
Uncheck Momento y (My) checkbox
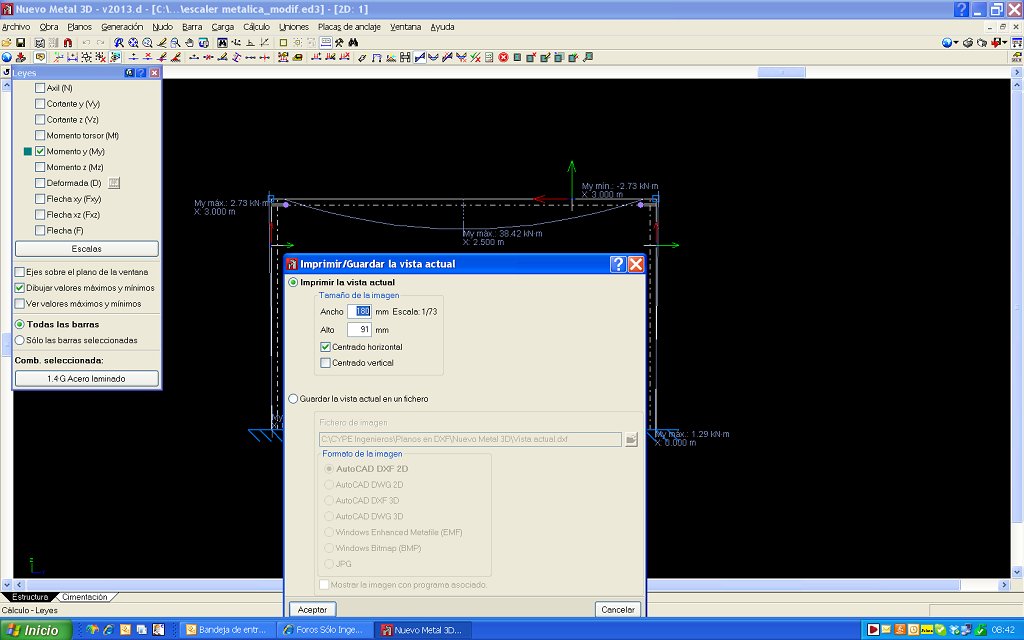coord(40,151)
